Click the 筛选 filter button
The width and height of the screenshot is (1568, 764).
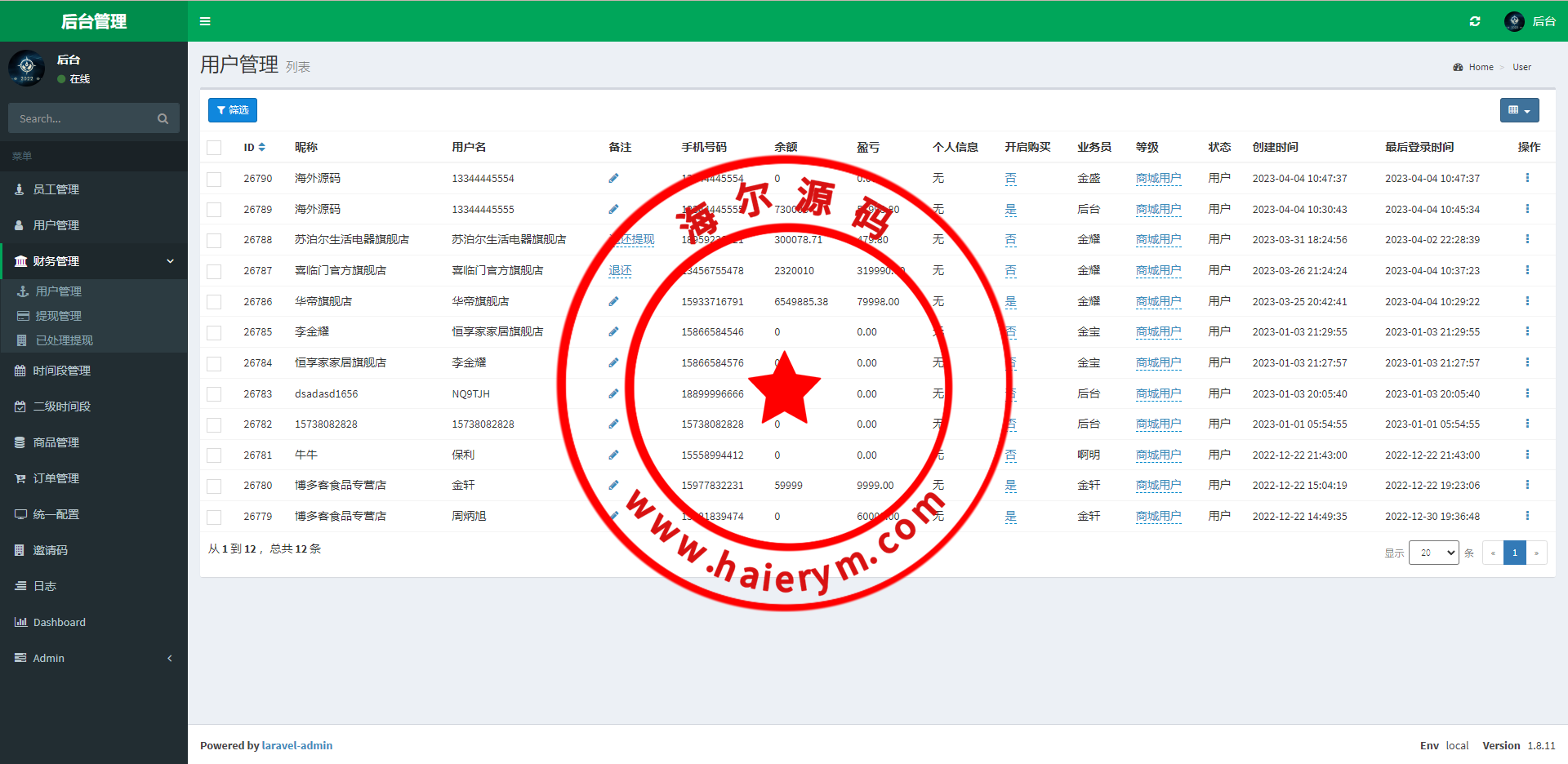coord(233,110)
